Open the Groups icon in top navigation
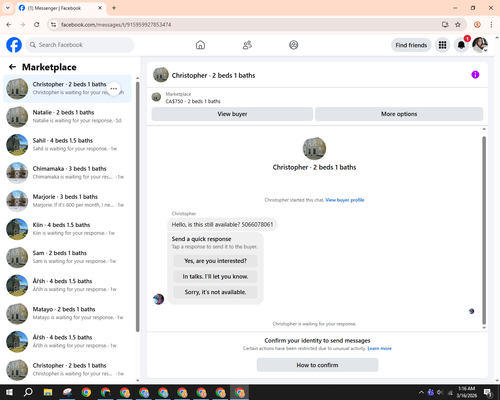Viewport: 500px width, 400px height. click(294, 45)
